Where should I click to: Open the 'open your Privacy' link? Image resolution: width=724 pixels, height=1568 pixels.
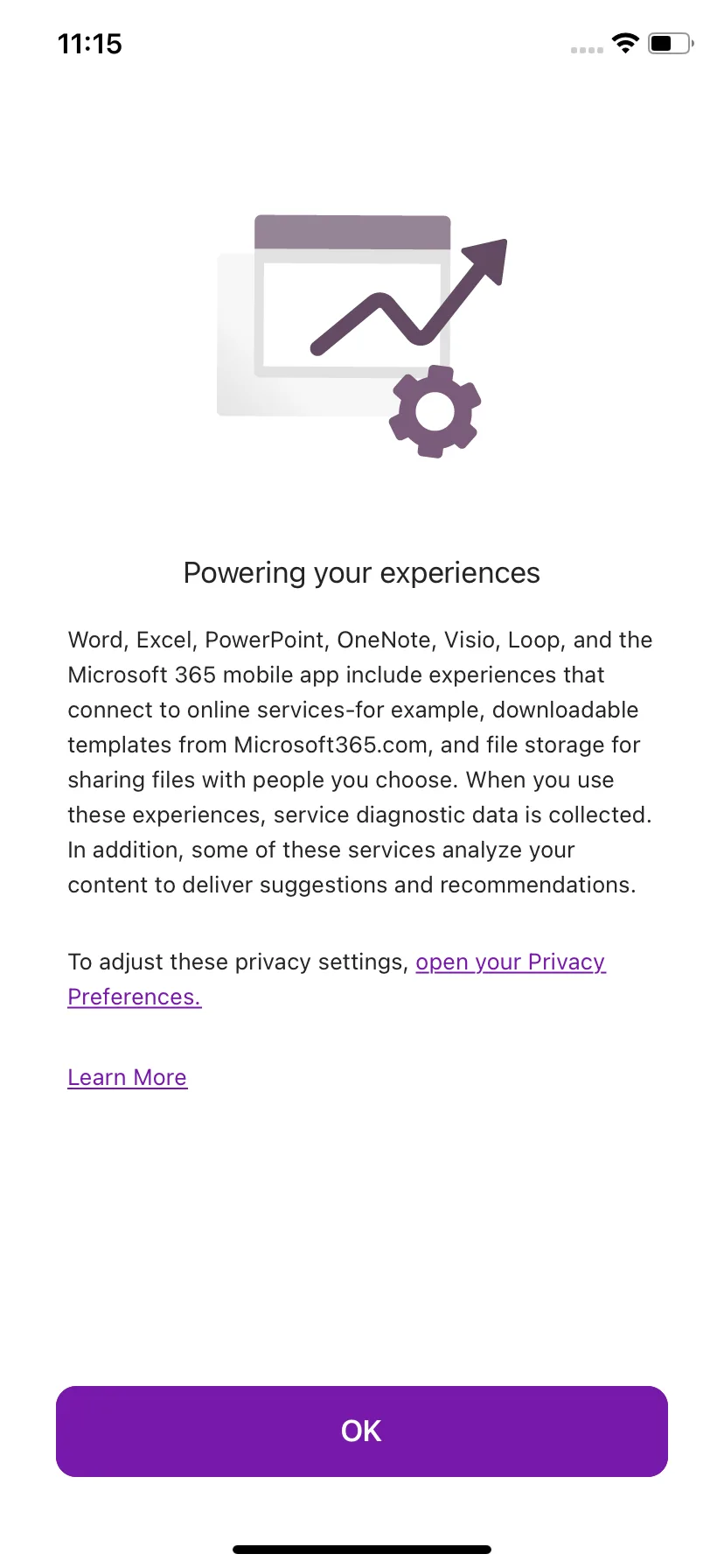pyautogui.click(x=511, y=962)
